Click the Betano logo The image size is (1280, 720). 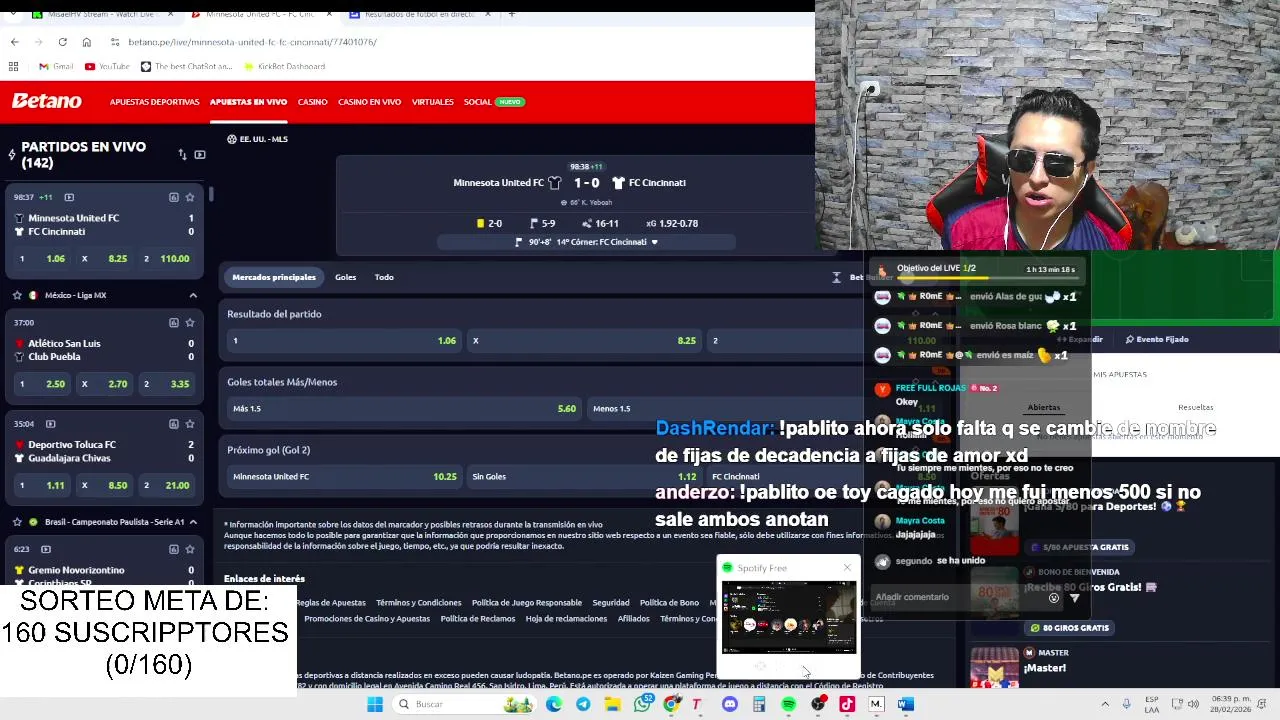pyautogui.click(x=46, y=101)
